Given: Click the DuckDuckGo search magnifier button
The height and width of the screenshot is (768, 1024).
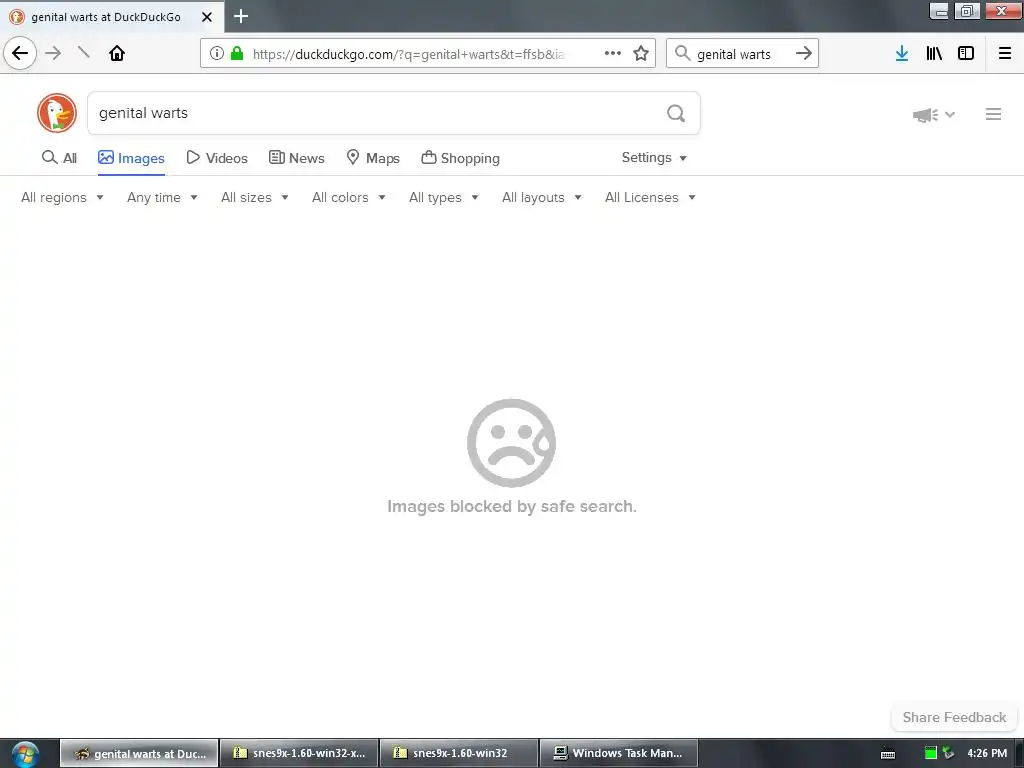Looking at the screenshot, I should 676,114.
